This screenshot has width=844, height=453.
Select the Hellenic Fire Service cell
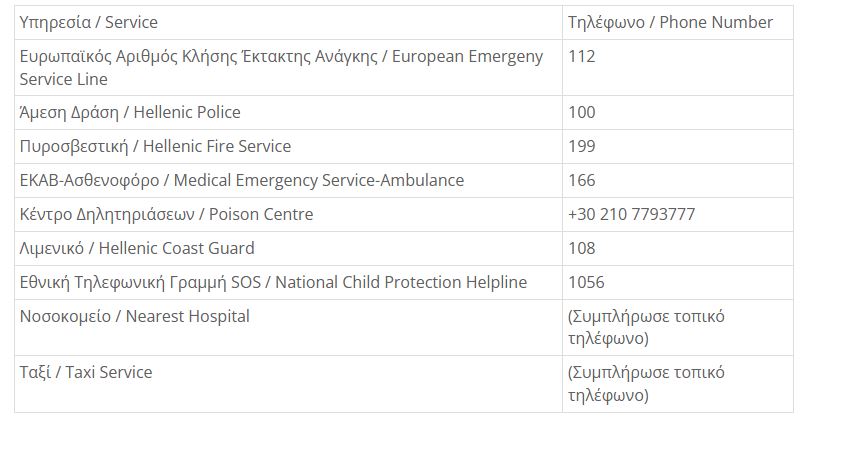click(x=289, y=146)
